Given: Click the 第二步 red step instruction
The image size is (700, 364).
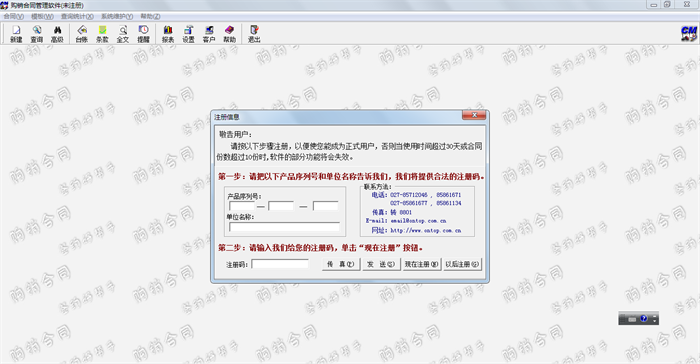Looking at the screenshot, I should point(321,247).
